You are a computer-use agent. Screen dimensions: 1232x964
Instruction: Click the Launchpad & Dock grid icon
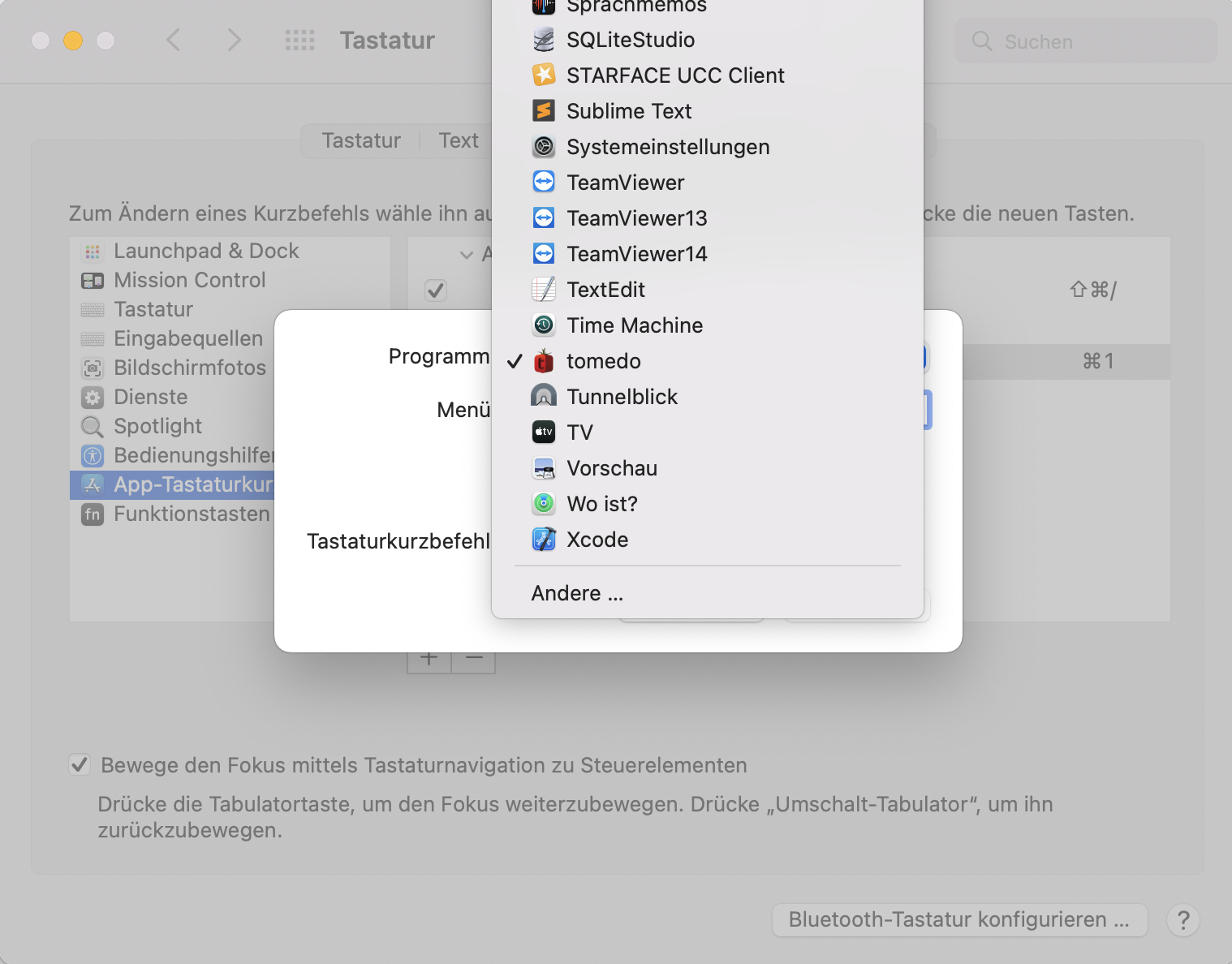coord(93,252)
